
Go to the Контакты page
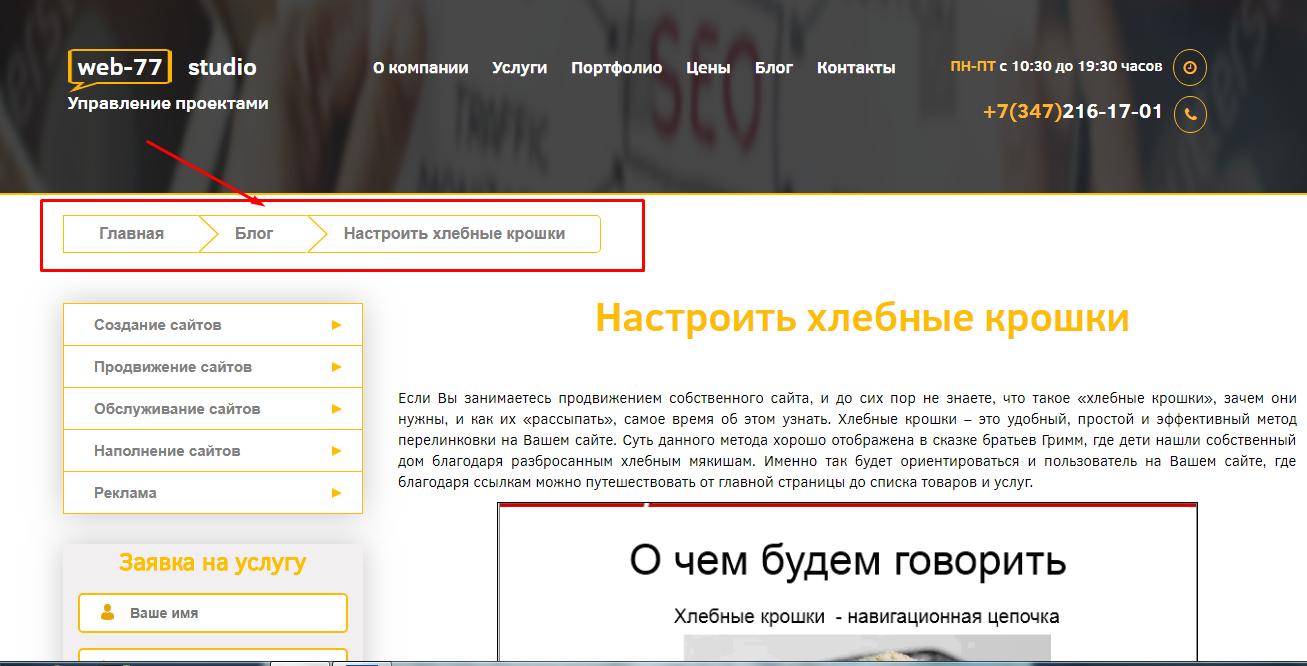856,68
